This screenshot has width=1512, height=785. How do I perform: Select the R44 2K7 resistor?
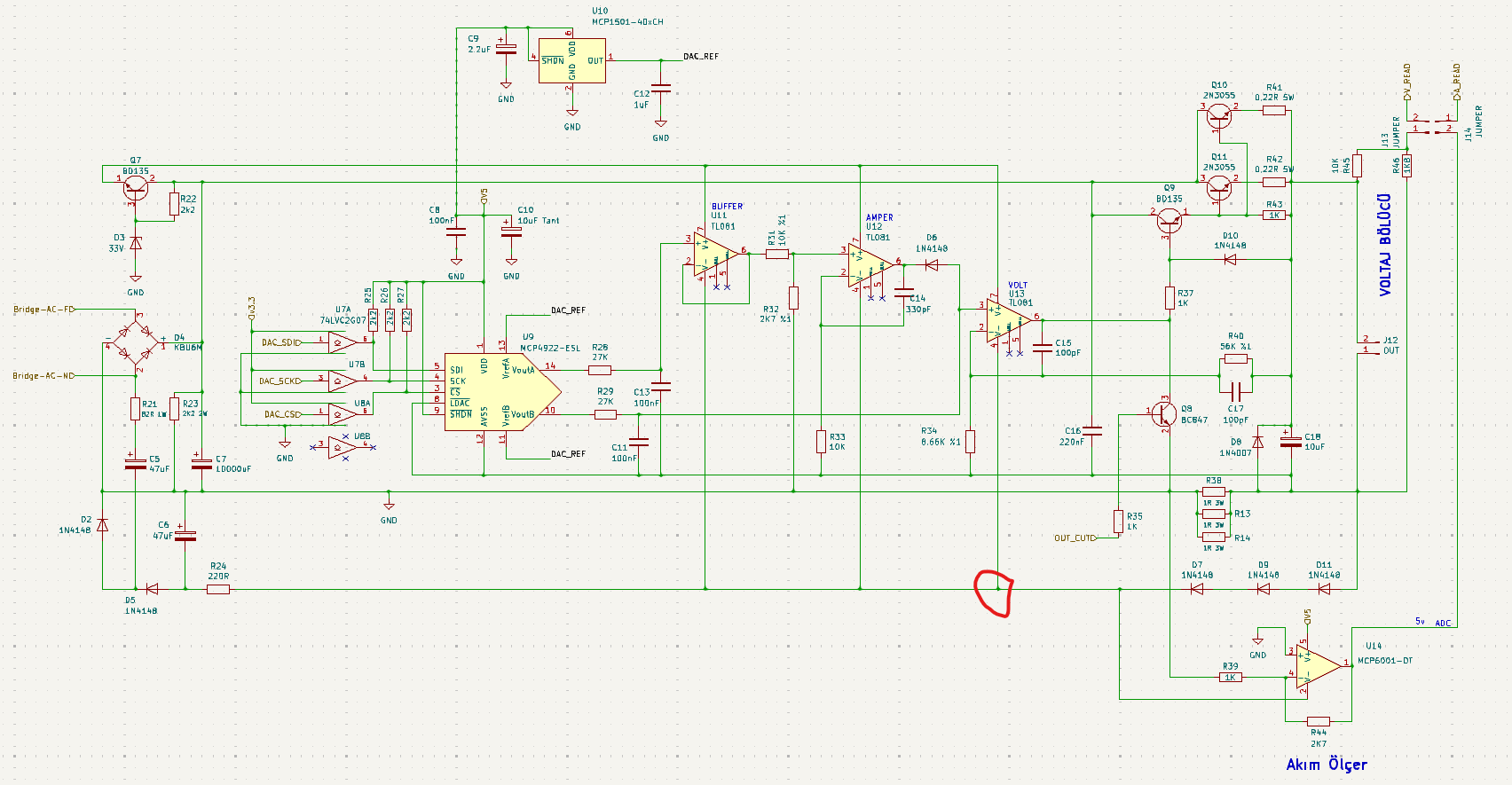point(1319,721)
